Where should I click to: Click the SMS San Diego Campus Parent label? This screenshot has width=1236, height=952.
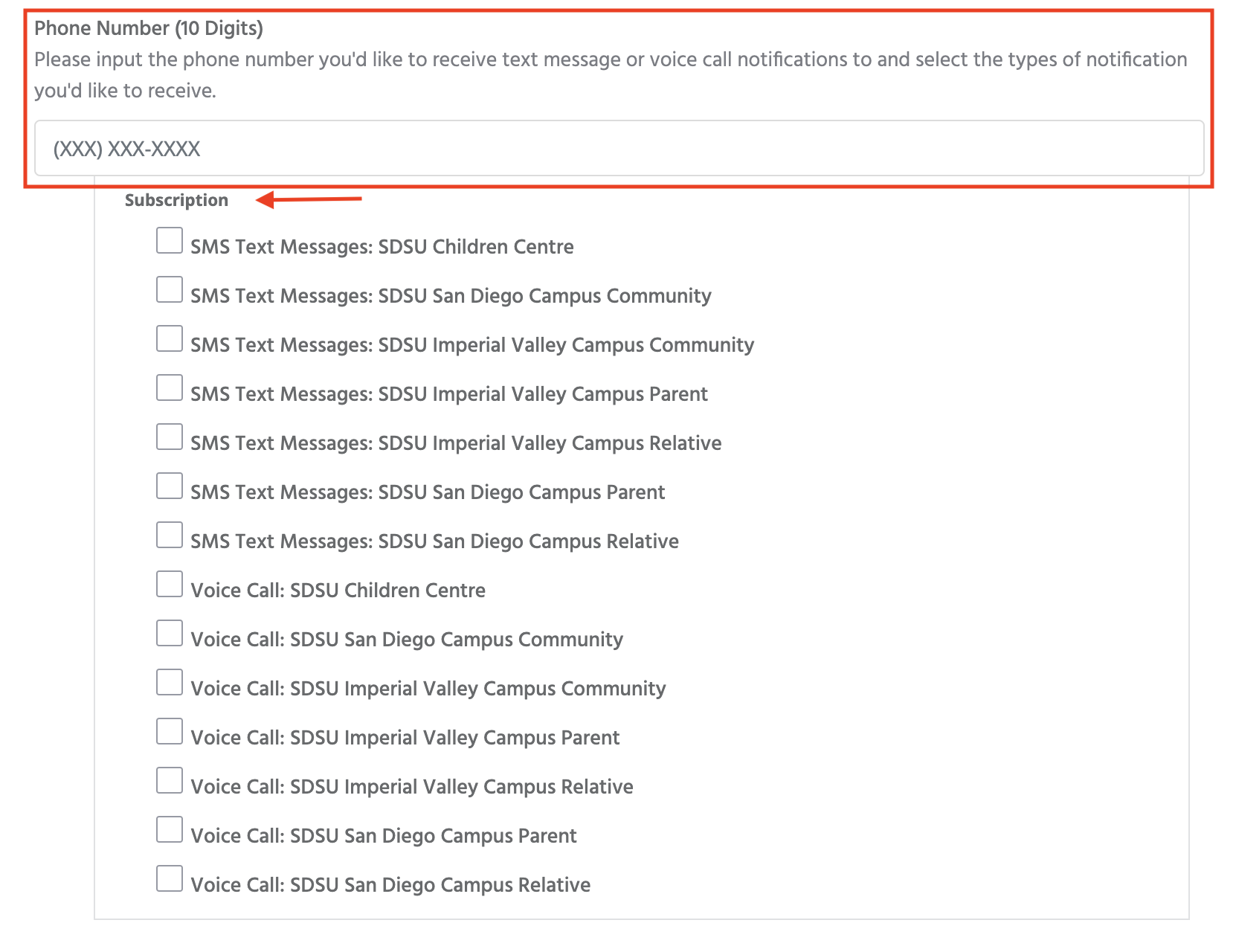click(428, 492)
